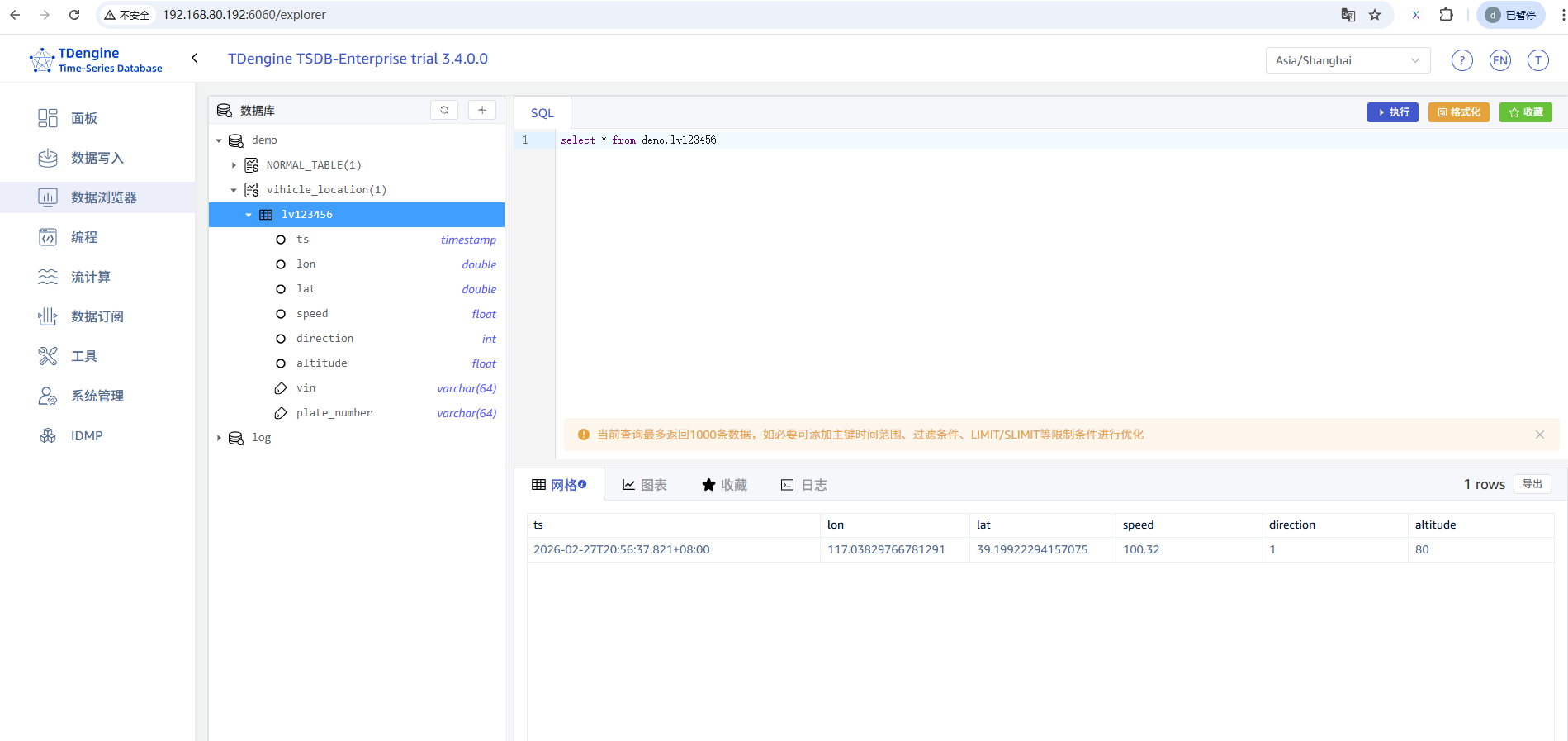This screenshot has height=741, width=1568.
Task: Click the grid tab info icon
Action: pos(582,484)
